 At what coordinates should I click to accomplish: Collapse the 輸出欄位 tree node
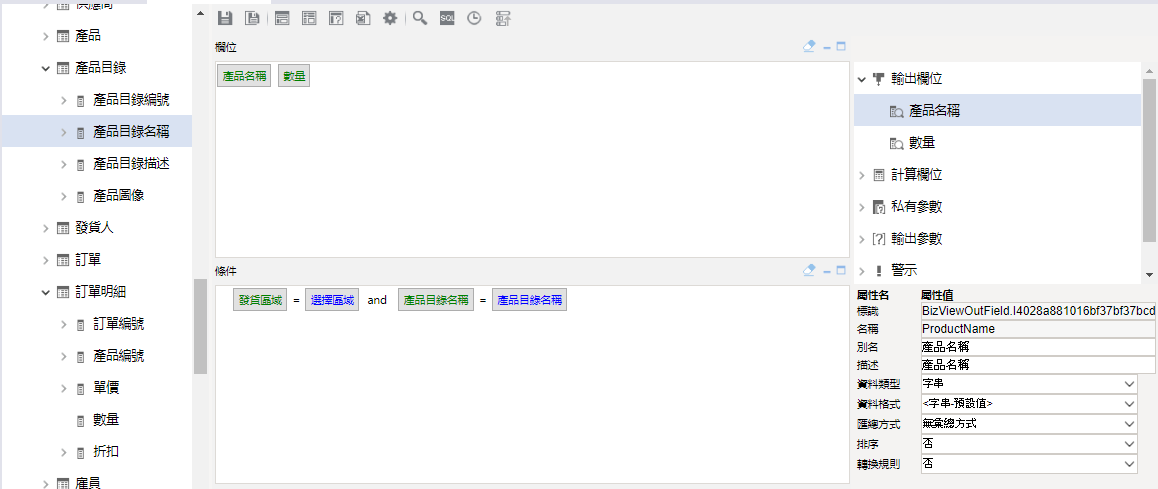[862, 79]
